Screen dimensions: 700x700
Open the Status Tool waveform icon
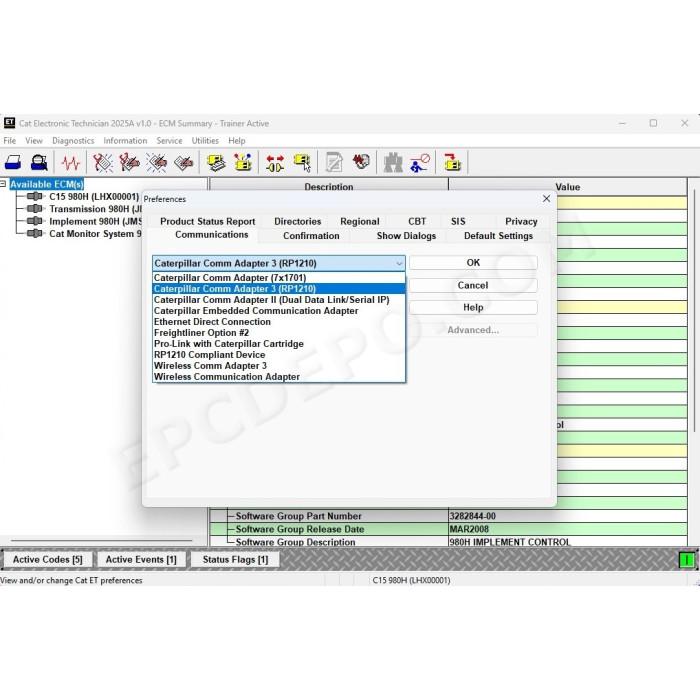point(71,162)
